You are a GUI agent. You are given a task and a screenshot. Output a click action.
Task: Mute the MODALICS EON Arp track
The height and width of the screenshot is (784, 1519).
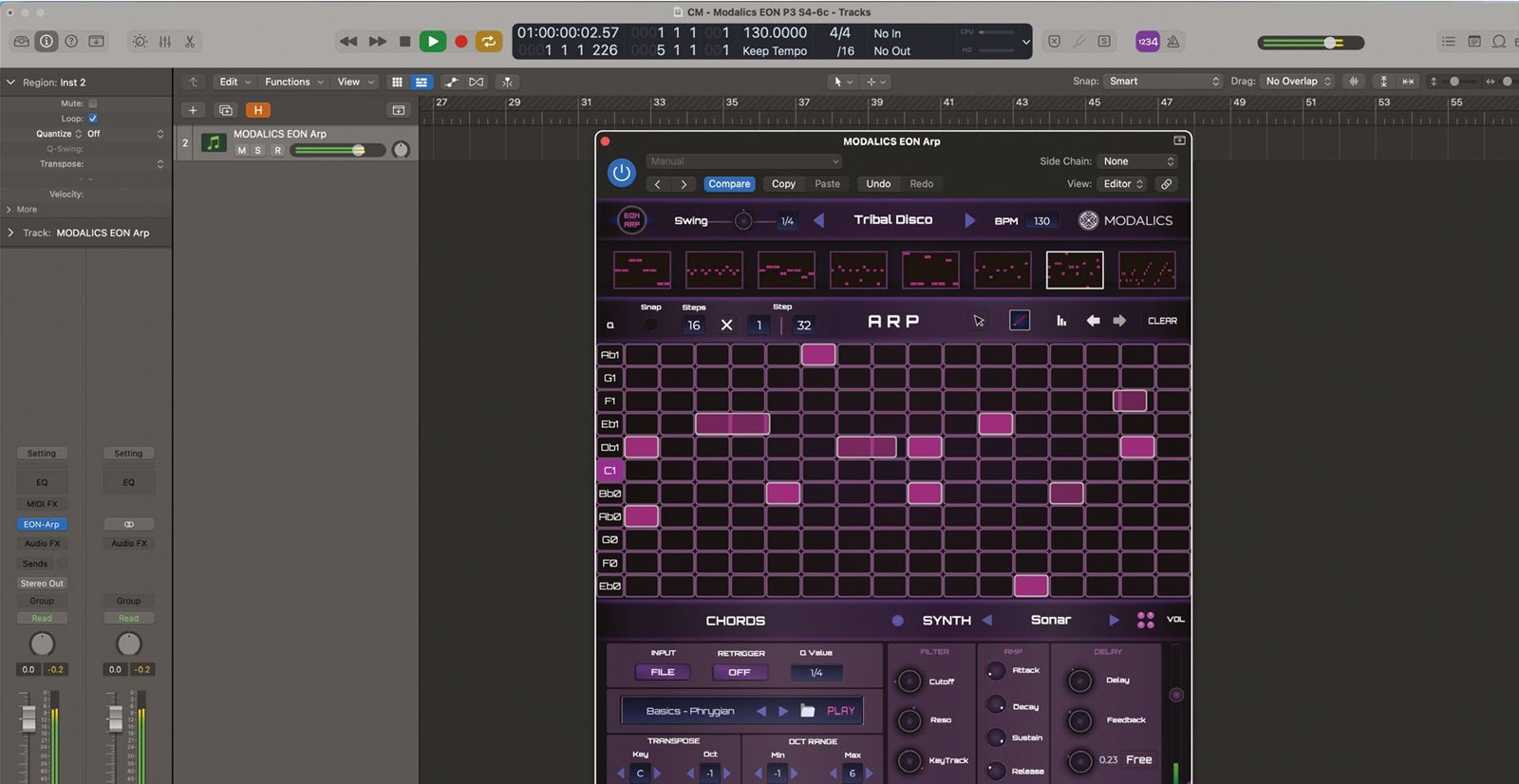tap(241, 150)
